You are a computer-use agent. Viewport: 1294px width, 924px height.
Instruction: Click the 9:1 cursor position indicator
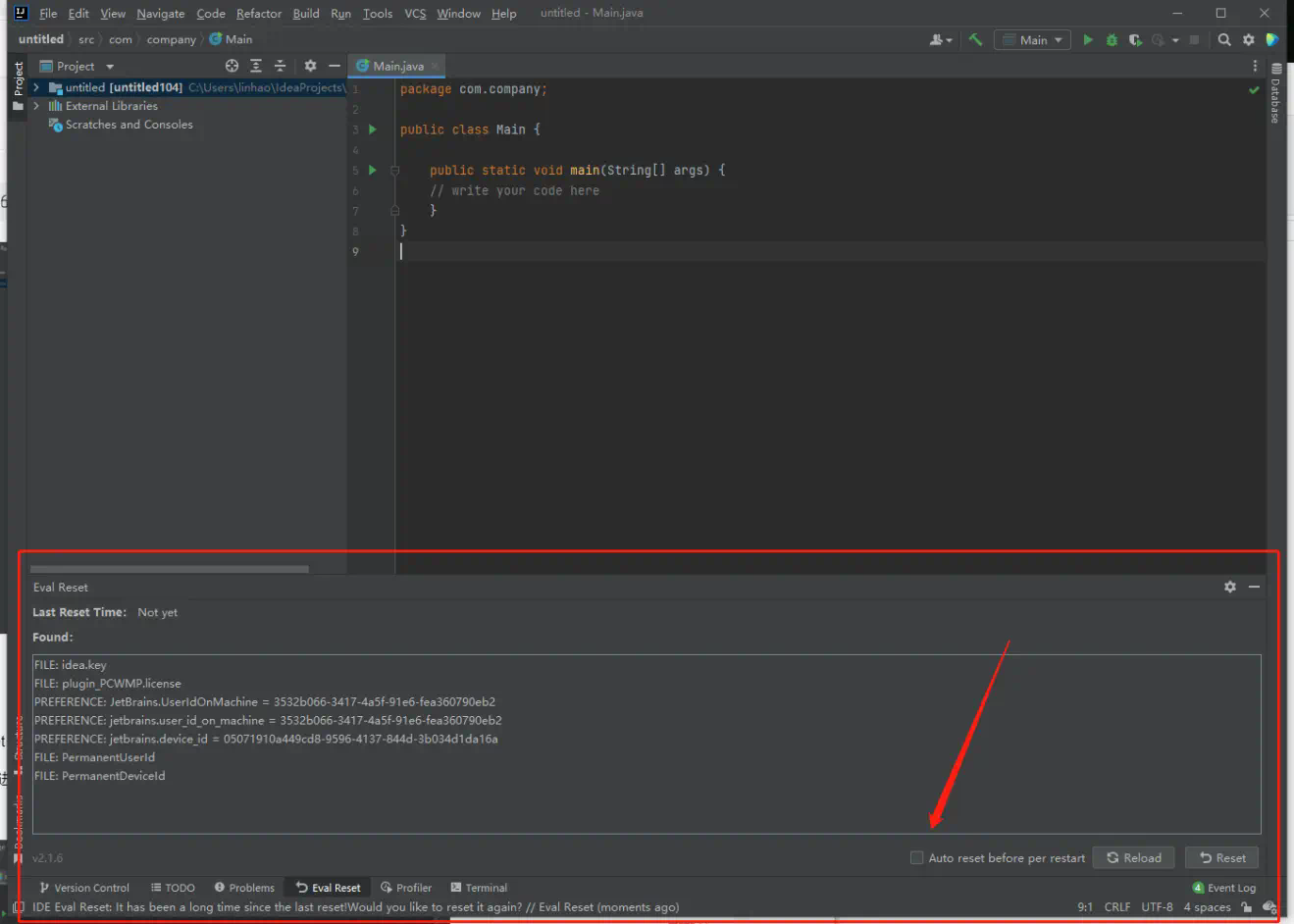(x=1085, y=907)
